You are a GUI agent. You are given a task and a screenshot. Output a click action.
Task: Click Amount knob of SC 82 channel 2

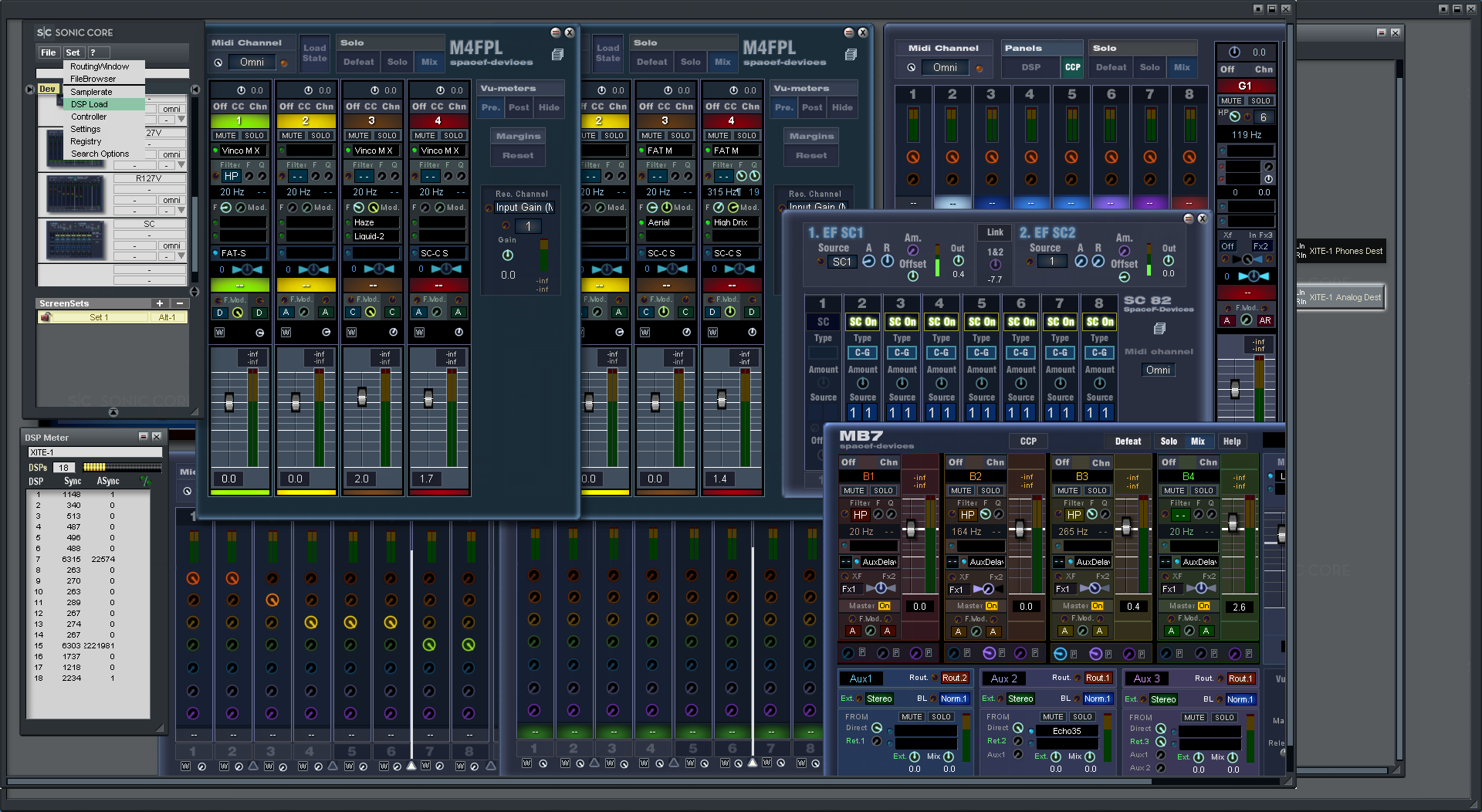click(x=862, y=384)
